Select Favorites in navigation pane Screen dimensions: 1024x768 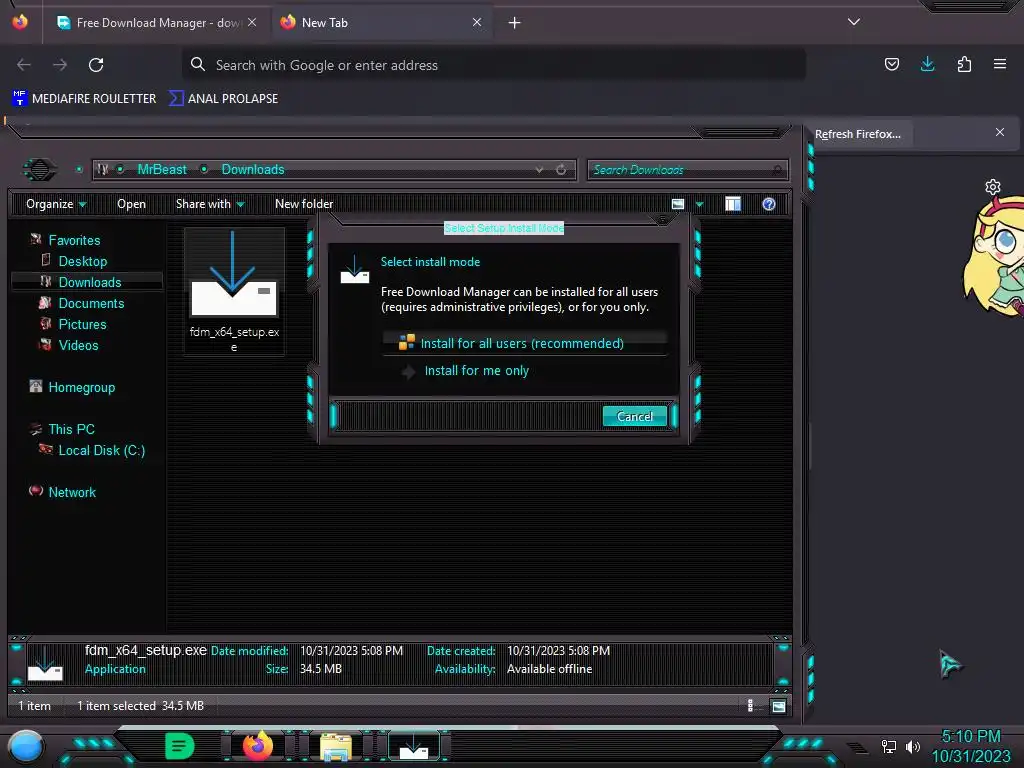74,240
